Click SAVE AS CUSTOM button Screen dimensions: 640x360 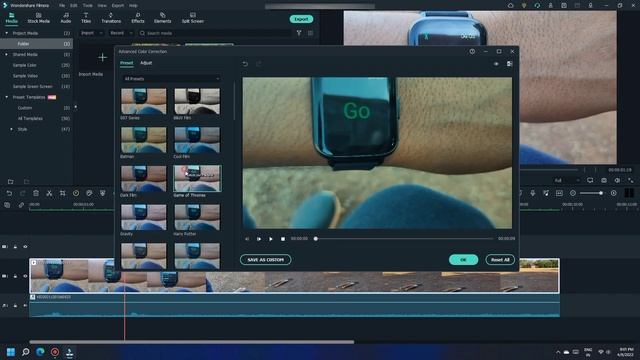coord(265,260)
